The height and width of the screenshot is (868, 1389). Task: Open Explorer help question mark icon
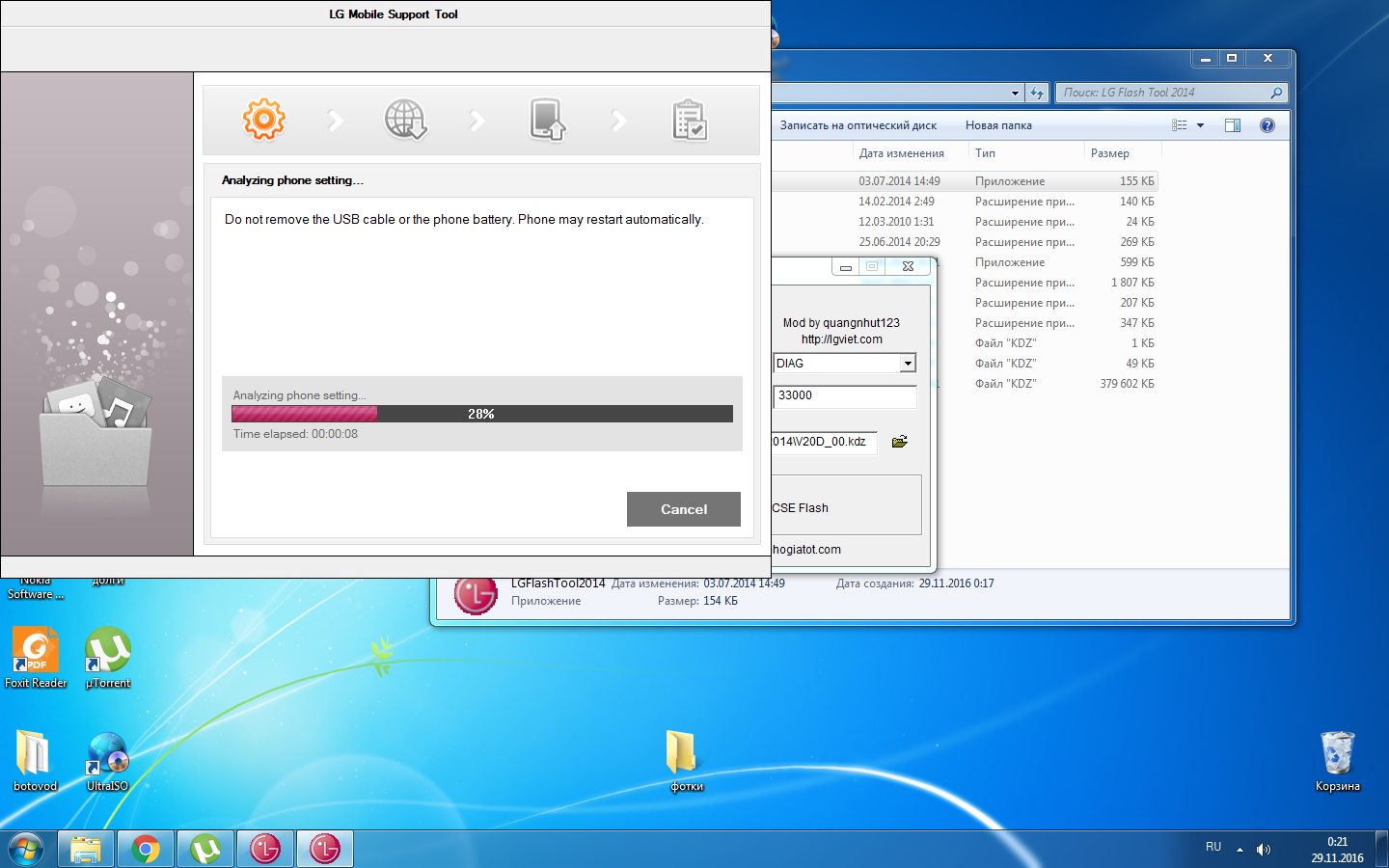[x=1267, y=125]
